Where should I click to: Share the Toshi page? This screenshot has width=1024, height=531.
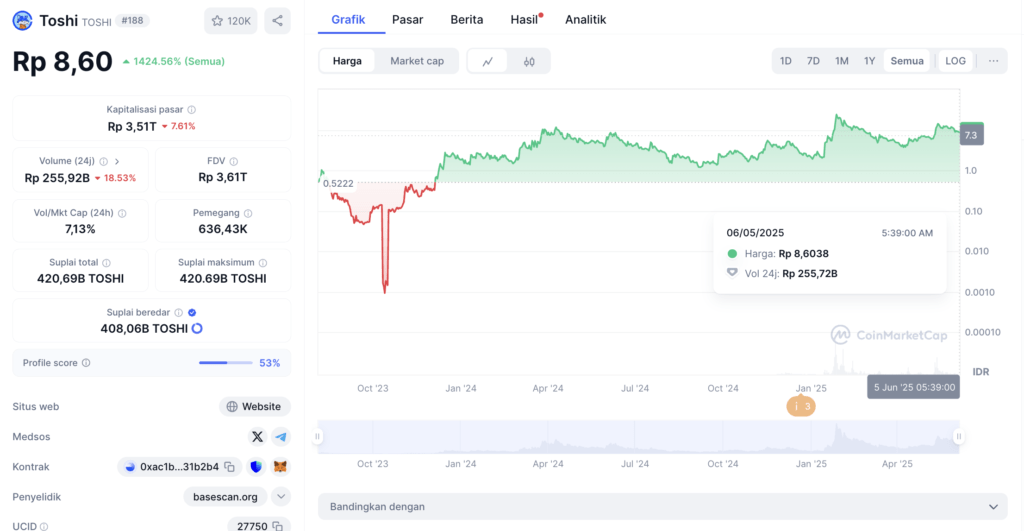coord(278,21)
